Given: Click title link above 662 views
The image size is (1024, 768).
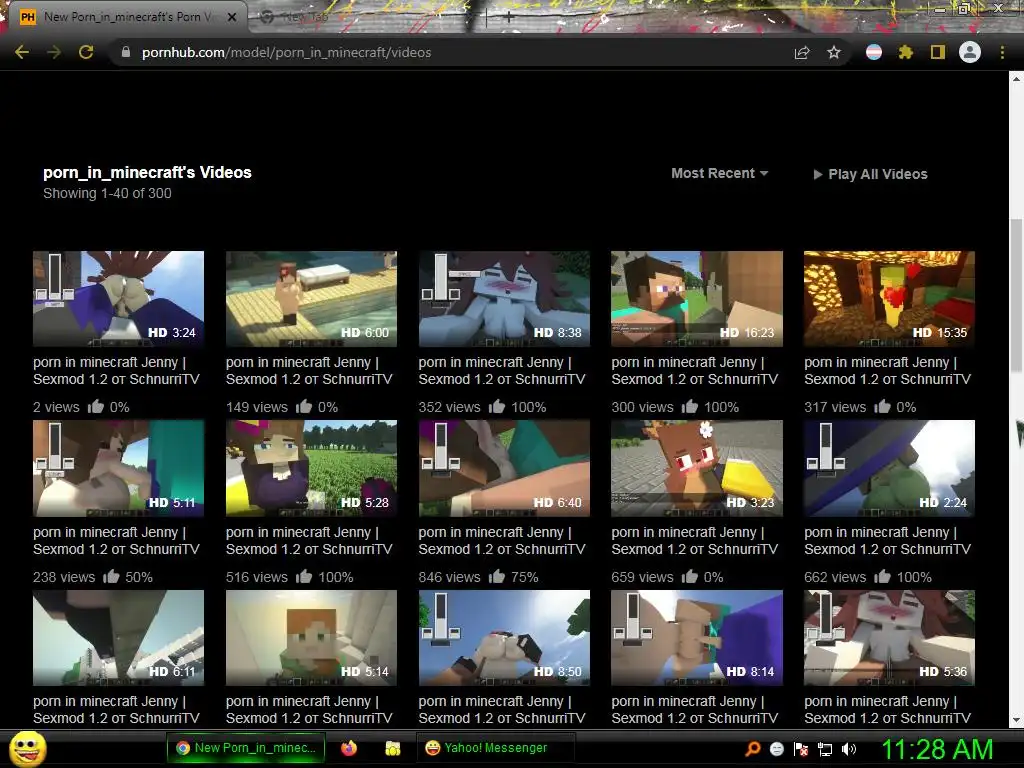Looking at the screenshot, I should [888, 541].
